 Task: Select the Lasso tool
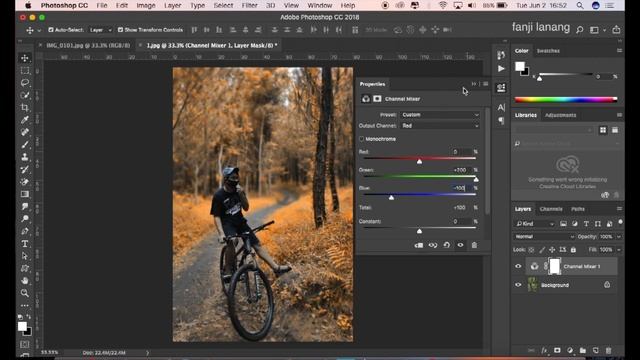(x=25, y=83)
